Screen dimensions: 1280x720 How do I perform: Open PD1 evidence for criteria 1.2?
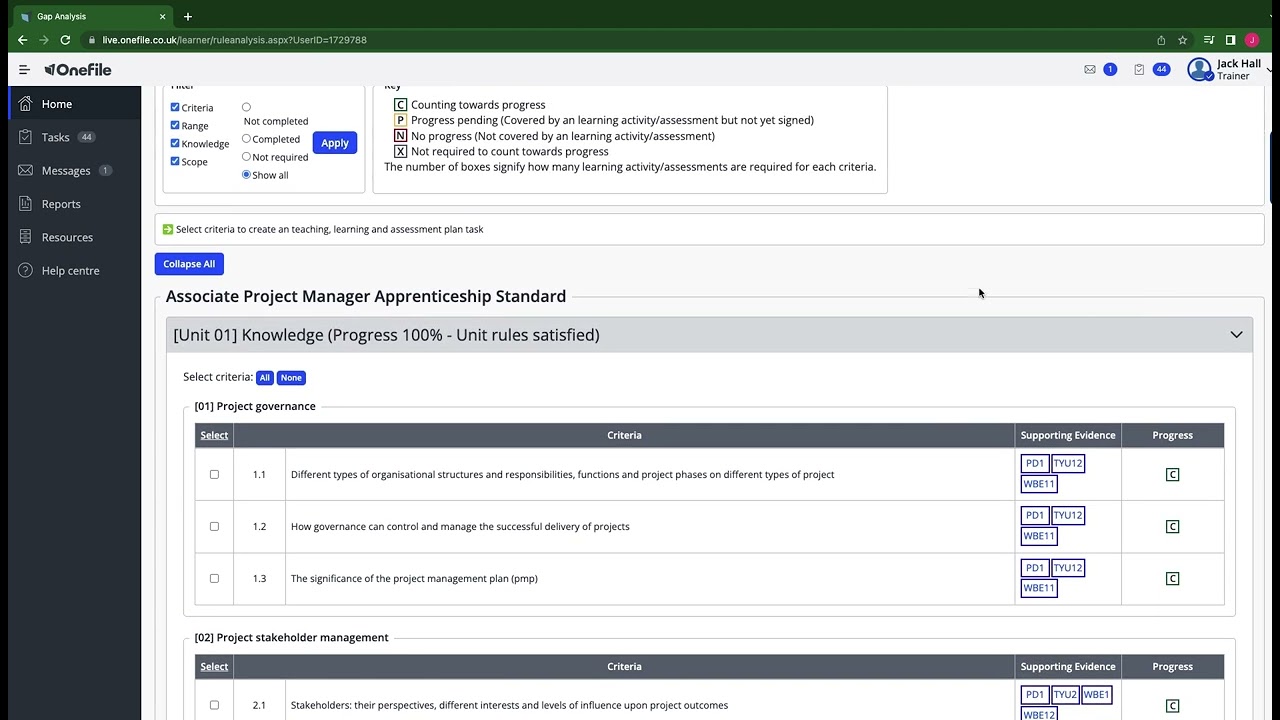1035,515
